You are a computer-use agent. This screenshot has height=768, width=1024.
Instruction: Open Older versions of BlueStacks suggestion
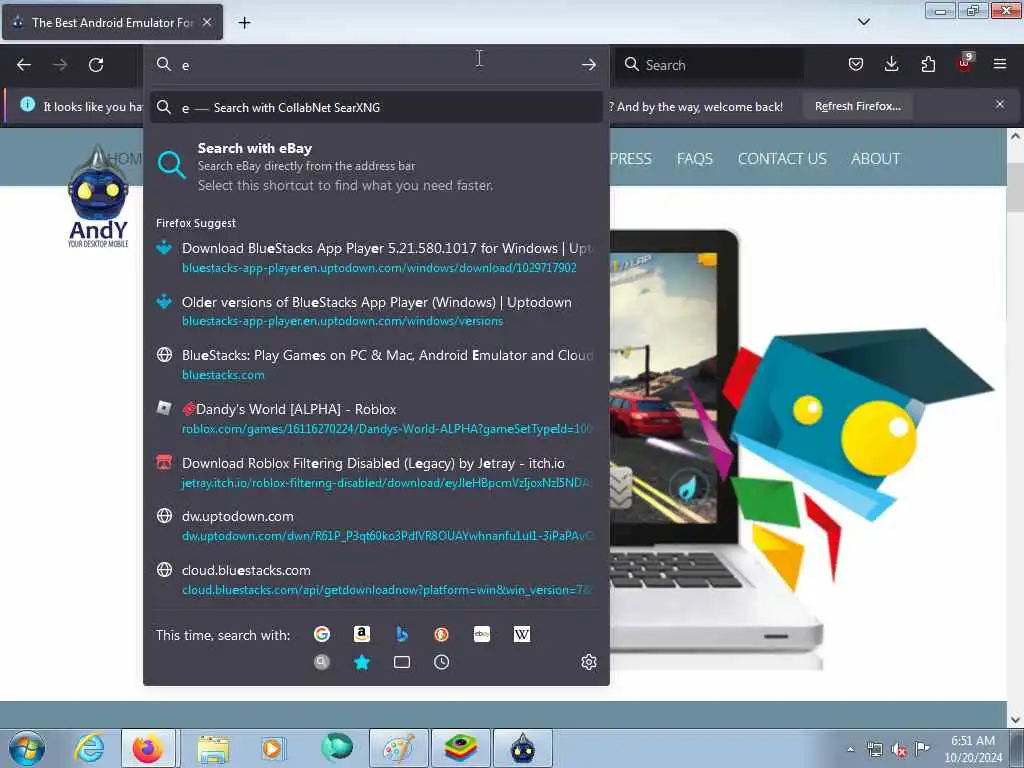376,311
